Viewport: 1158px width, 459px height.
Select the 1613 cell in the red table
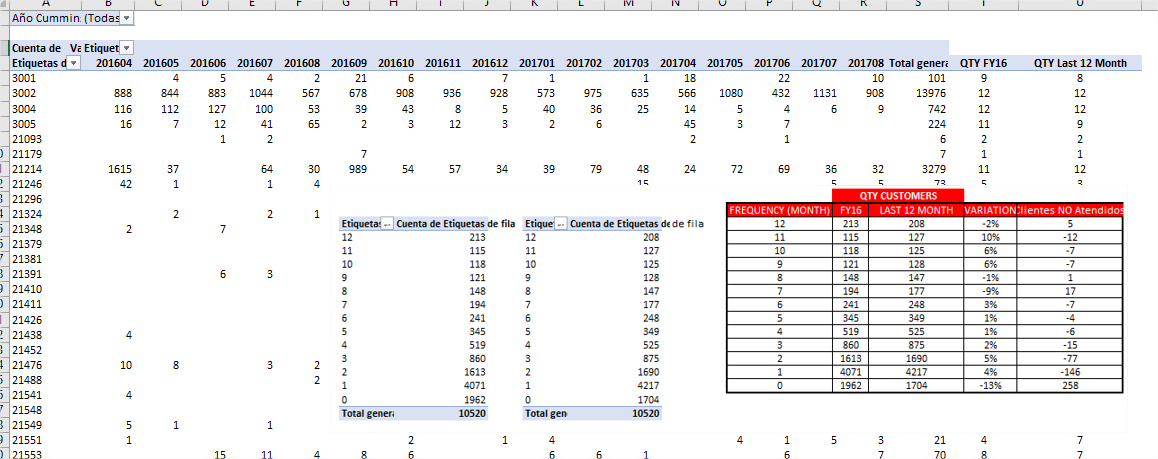(x=852, y=357)
